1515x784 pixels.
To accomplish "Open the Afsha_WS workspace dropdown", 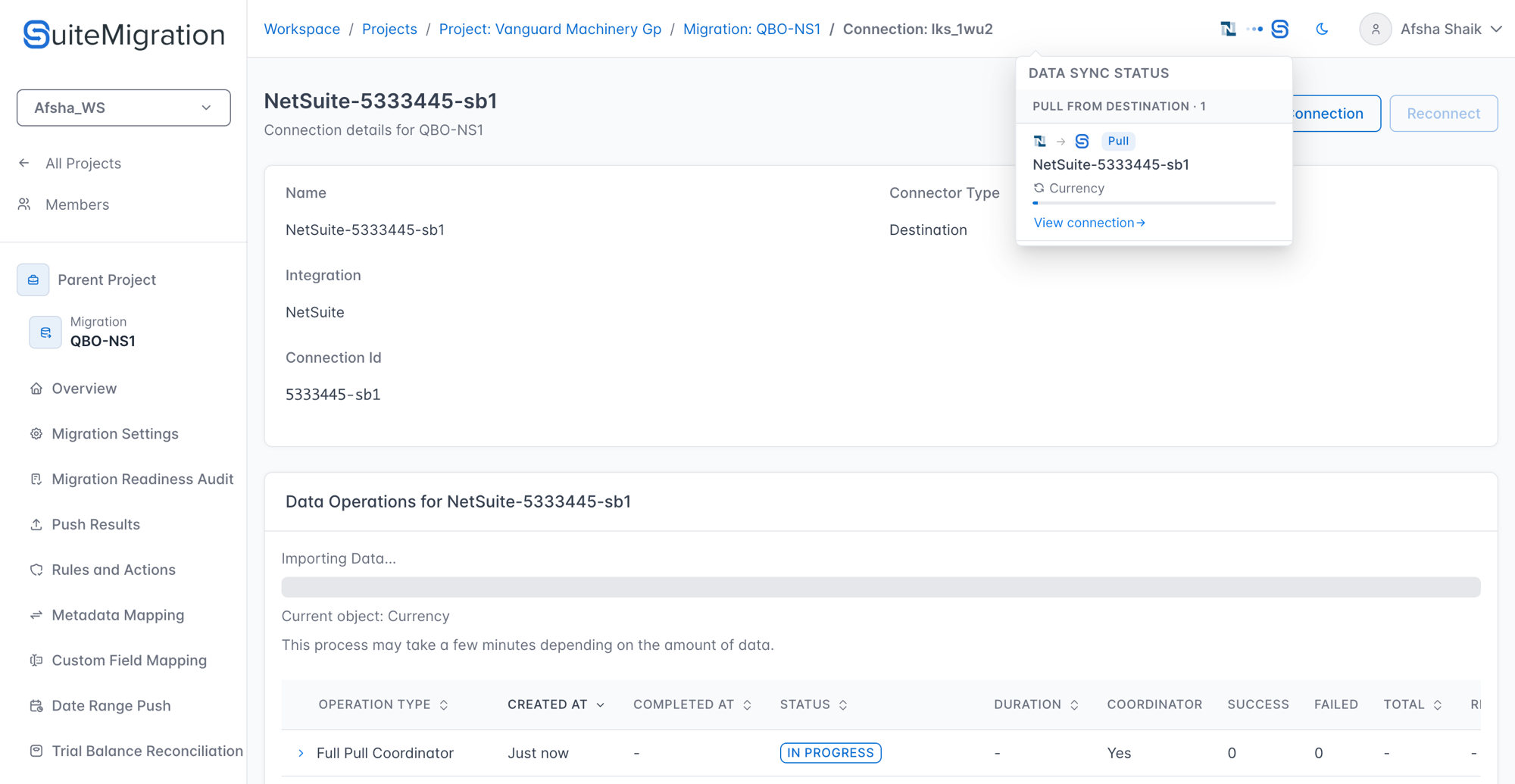I will 123,108.
